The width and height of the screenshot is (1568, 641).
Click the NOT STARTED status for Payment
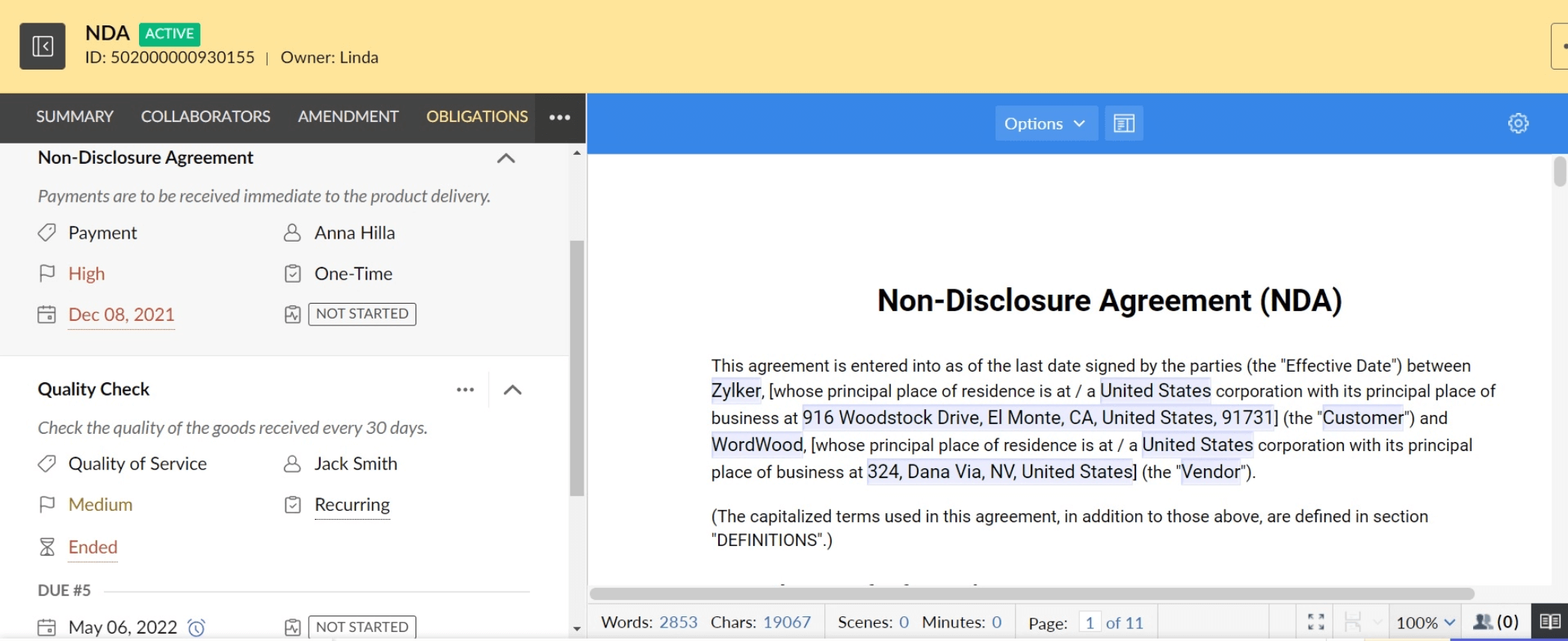tap(362, 314)
